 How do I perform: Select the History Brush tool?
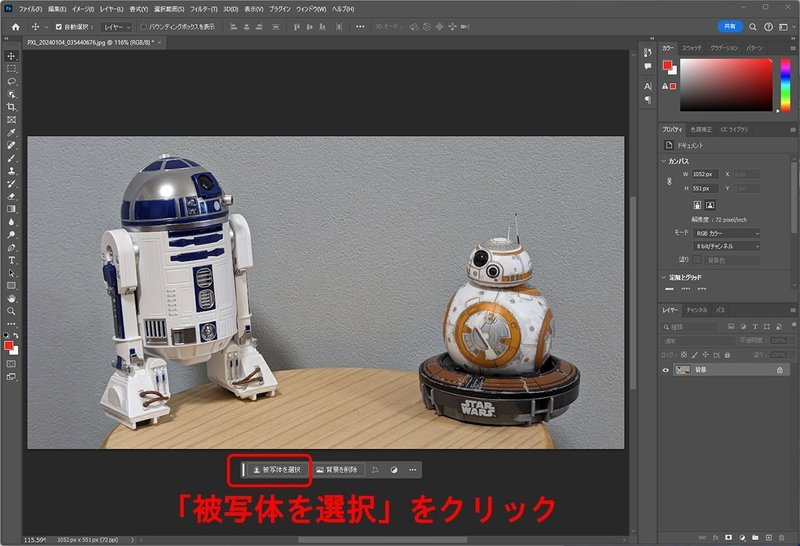click(x=11, y=184)
